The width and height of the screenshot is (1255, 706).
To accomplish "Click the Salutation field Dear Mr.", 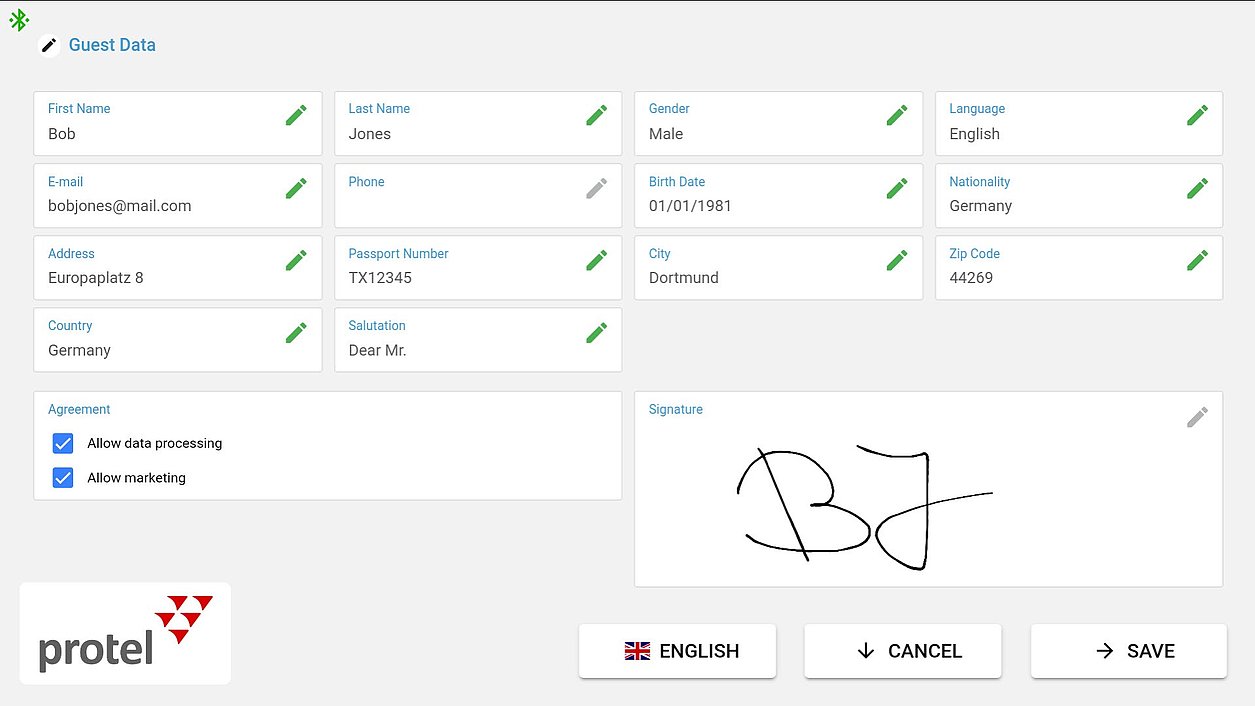I will coord(478,339).
